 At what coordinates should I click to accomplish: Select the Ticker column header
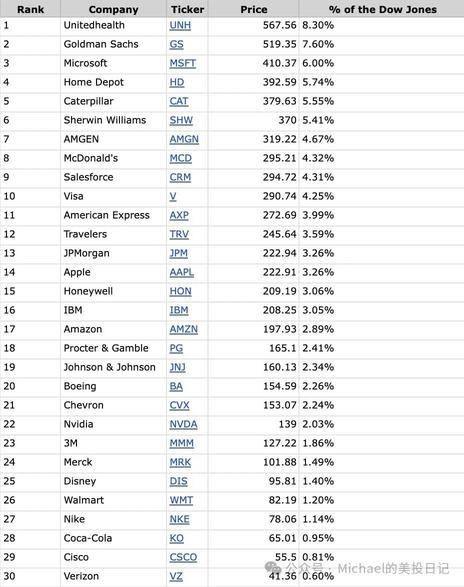coord(187,9)
